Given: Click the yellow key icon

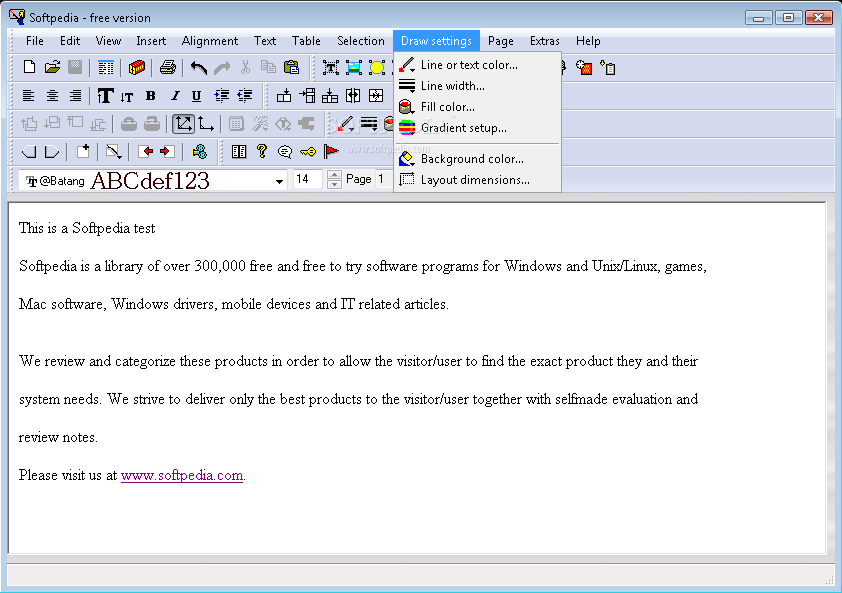Looking at the screenshot, I should coord(308,152).
